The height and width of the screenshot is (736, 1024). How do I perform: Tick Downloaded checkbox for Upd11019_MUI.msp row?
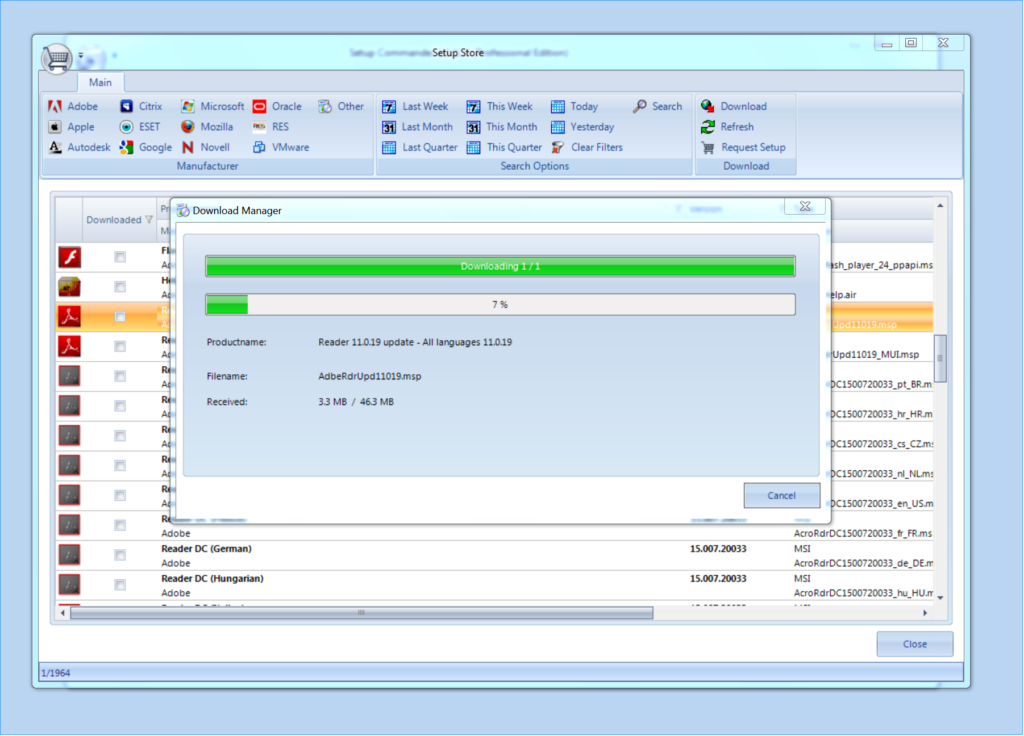[x=120, y=346]
